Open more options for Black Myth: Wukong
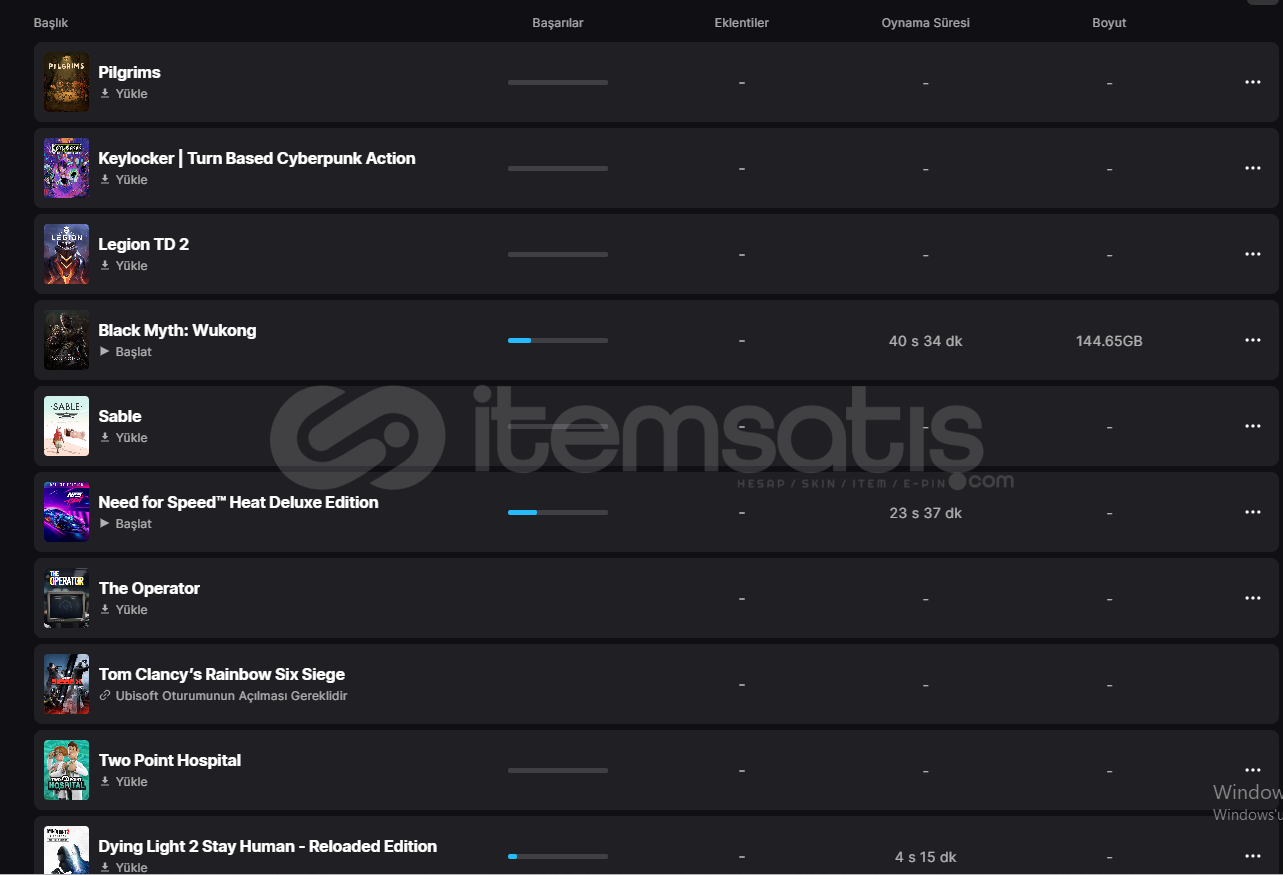This screenshot has width=1283, height=875. pos(1252,340)
